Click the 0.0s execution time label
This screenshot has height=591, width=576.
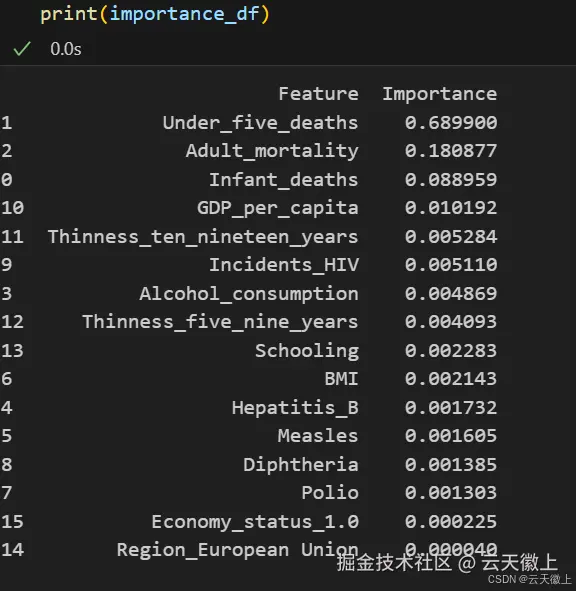66,49
